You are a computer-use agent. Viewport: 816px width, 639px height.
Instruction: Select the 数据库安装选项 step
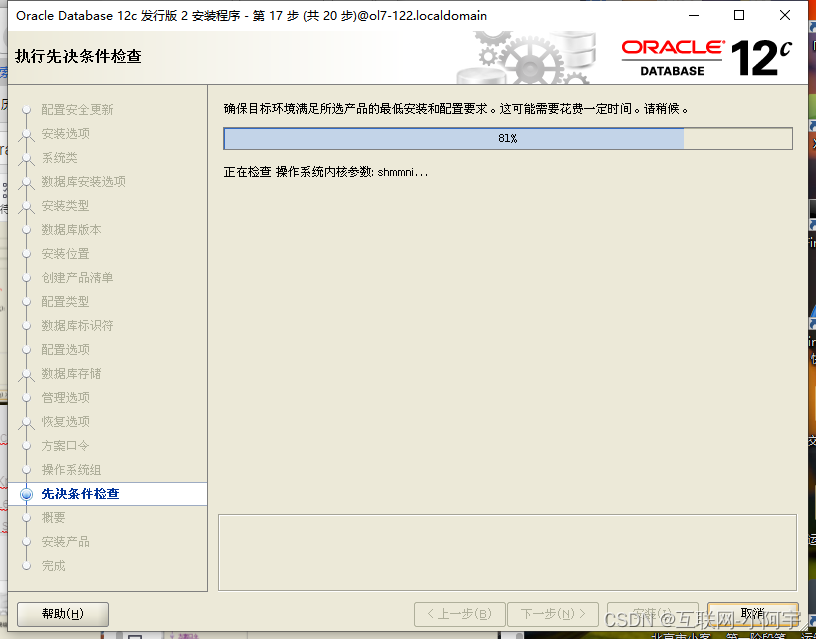pyautogui.click(x=83, y=182)
